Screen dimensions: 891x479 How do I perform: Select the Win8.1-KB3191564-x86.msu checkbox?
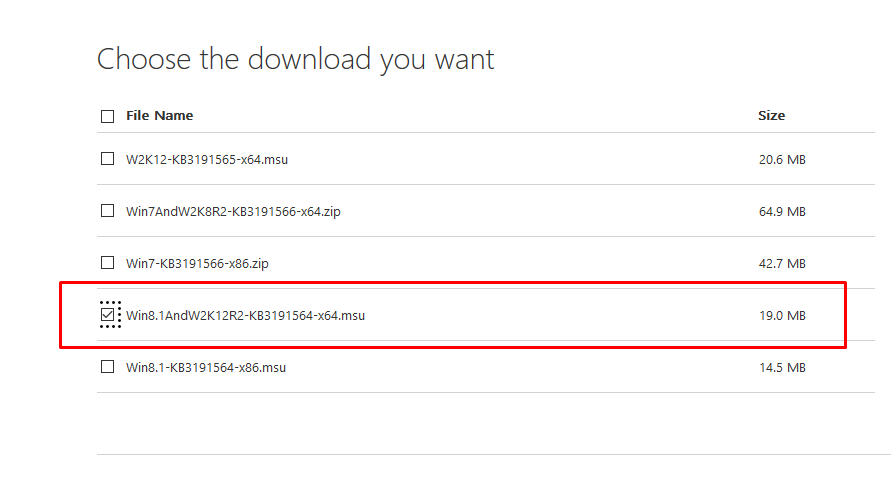coord(107,367)
